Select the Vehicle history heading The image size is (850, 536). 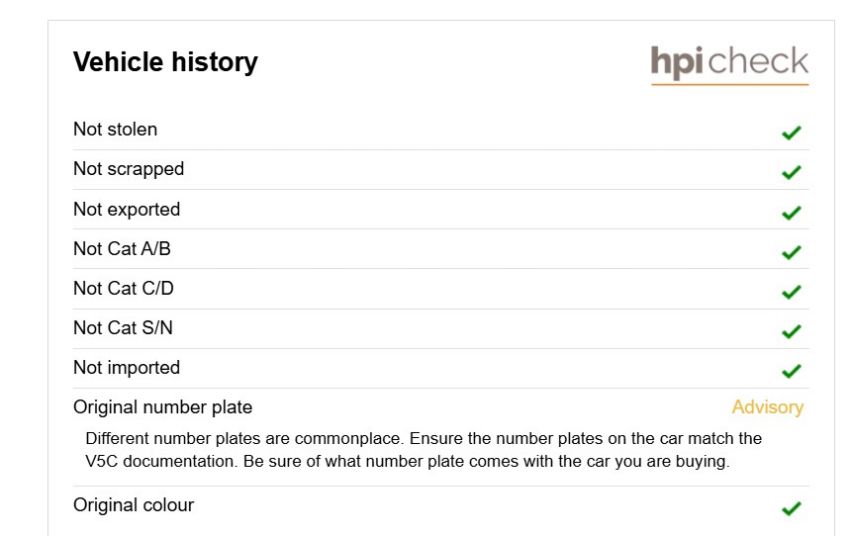[165, 61]
